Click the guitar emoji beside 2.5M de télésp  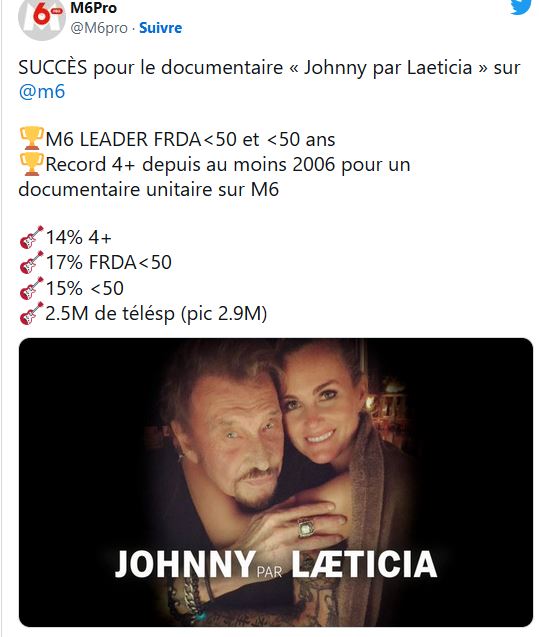(31, 313)
